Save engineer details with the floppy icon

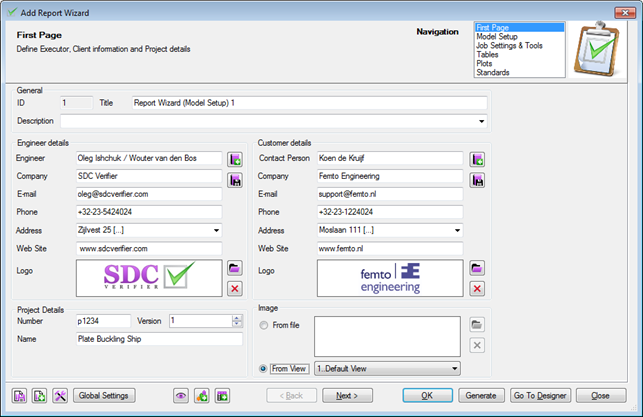tap(235, 180)
